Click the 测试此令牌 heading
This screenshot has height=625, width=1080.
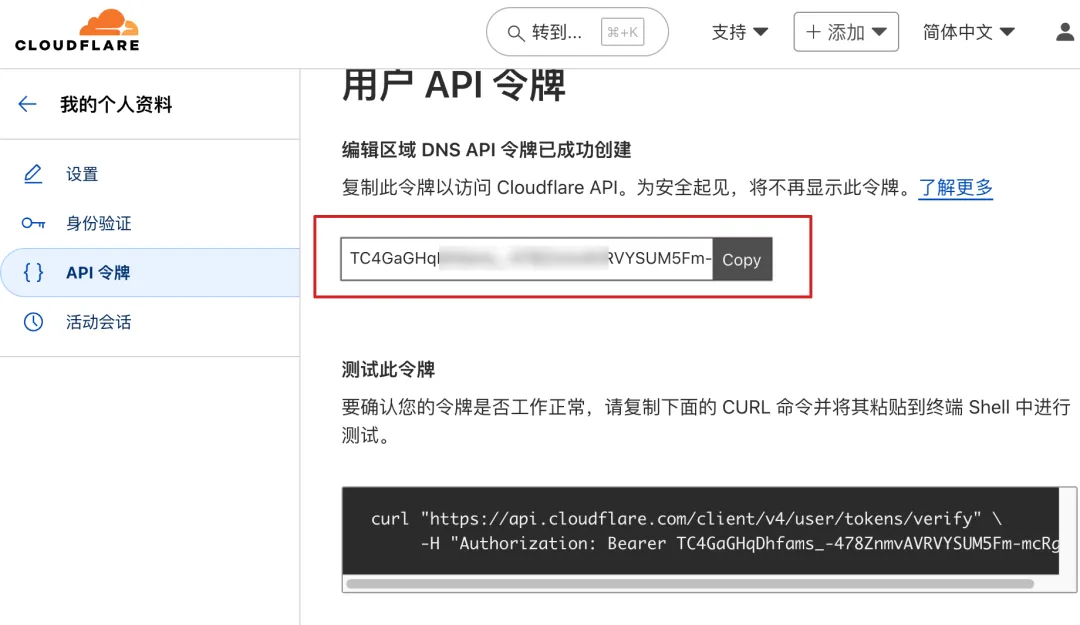point(388,369)
